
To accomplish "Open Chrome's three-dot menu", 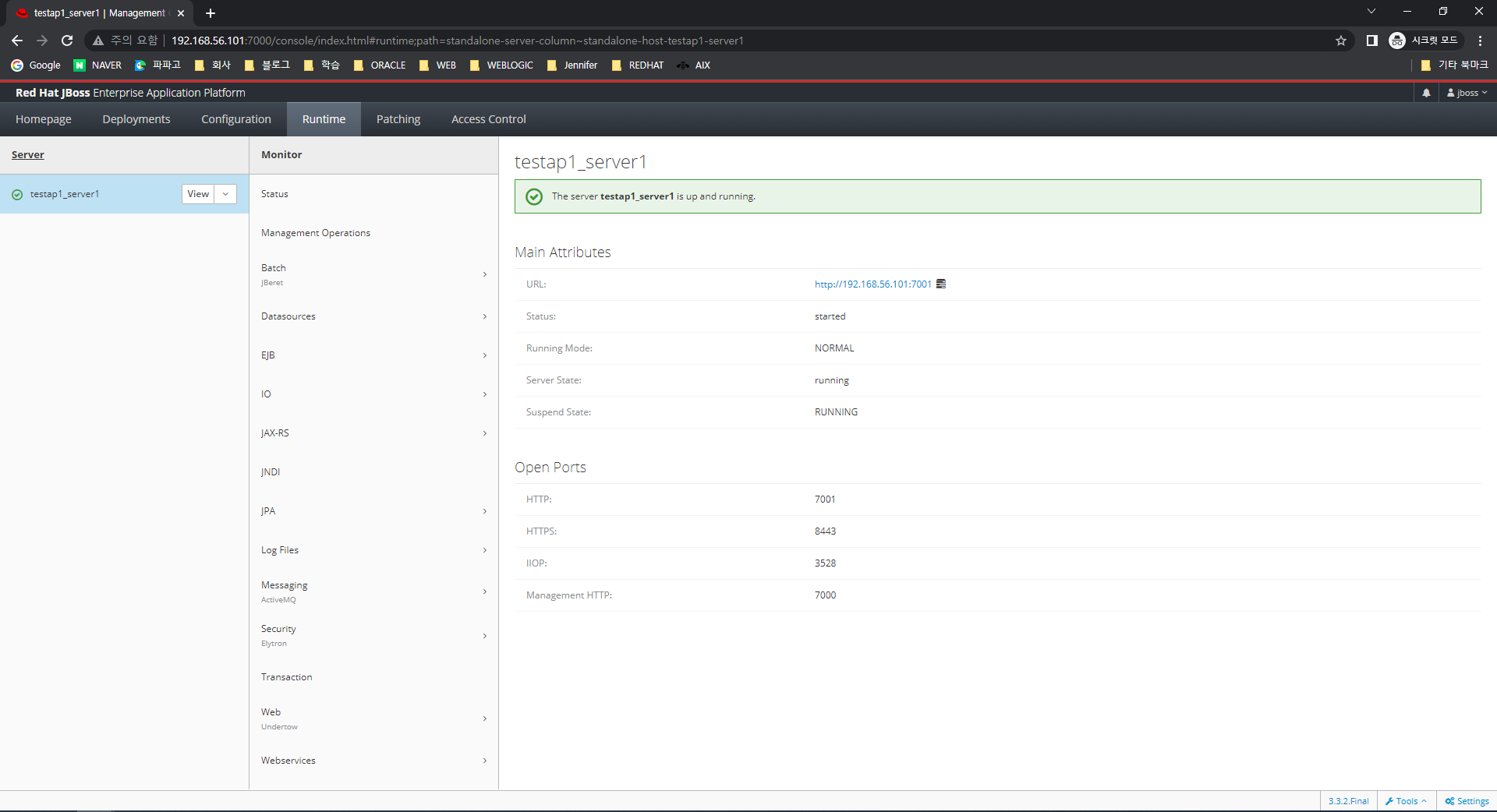I will click(x=1480, y=41).
